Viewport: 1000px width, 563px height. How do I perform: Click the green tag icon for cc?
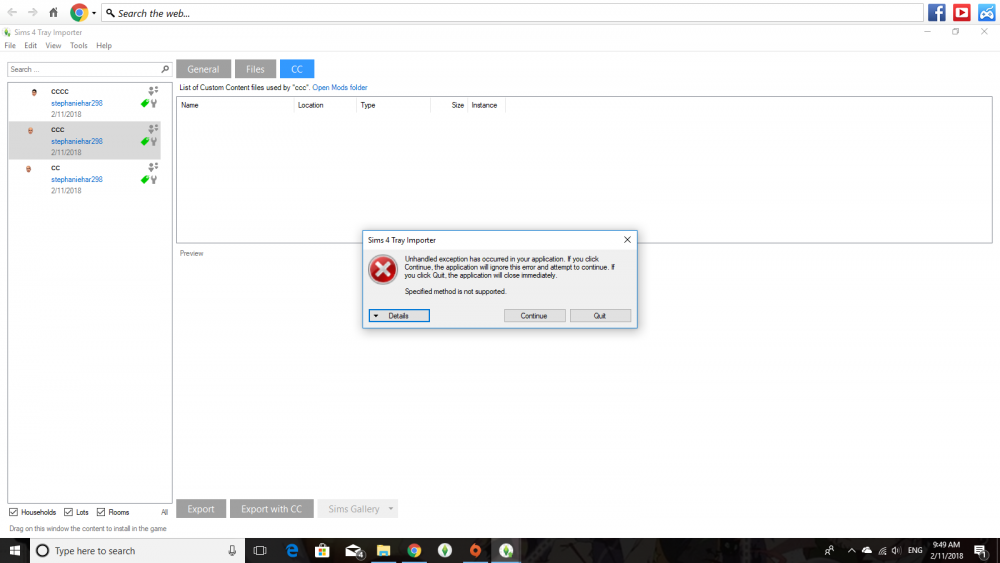[145, 179]
